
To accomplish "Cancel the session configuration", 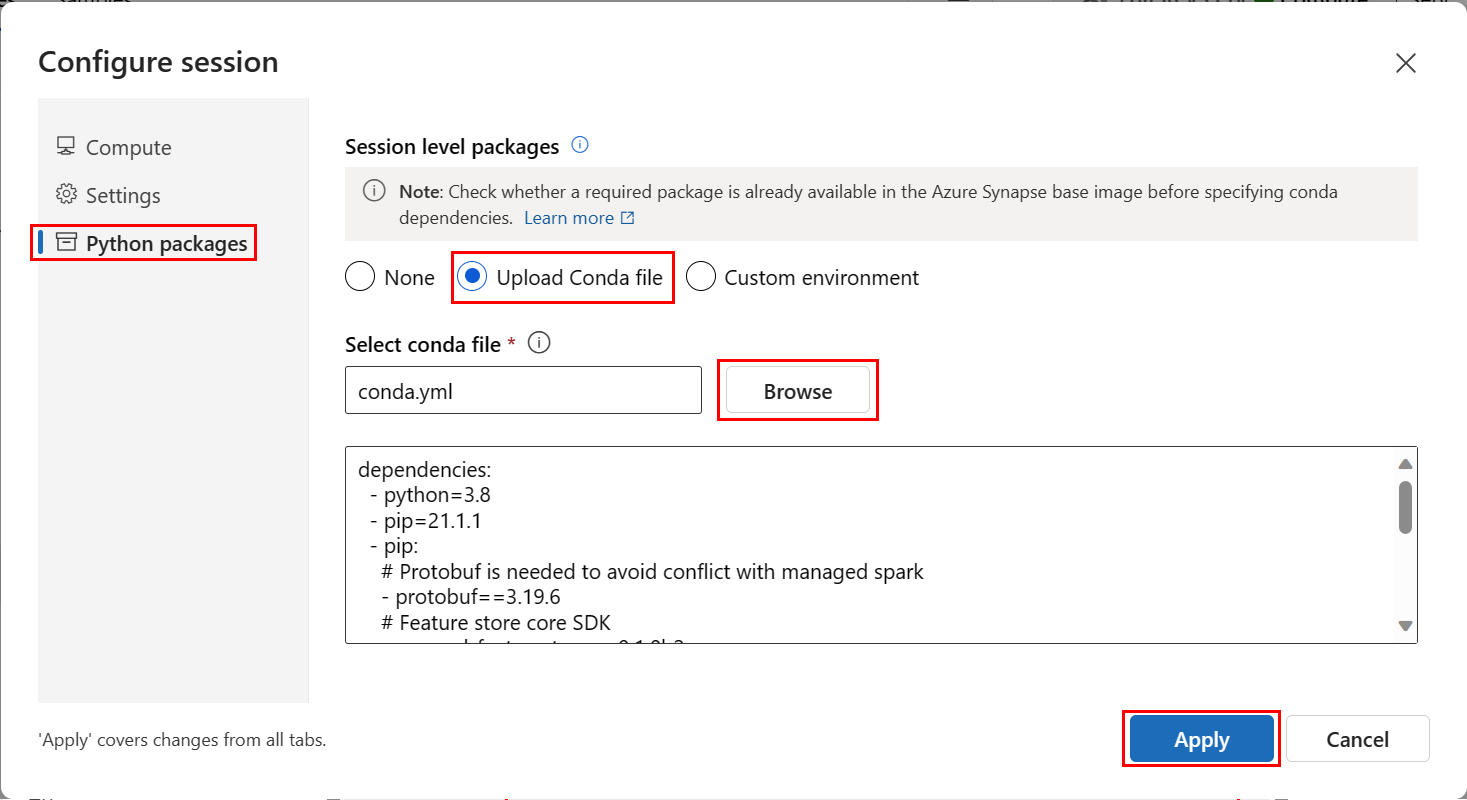I will [1357, 739].
